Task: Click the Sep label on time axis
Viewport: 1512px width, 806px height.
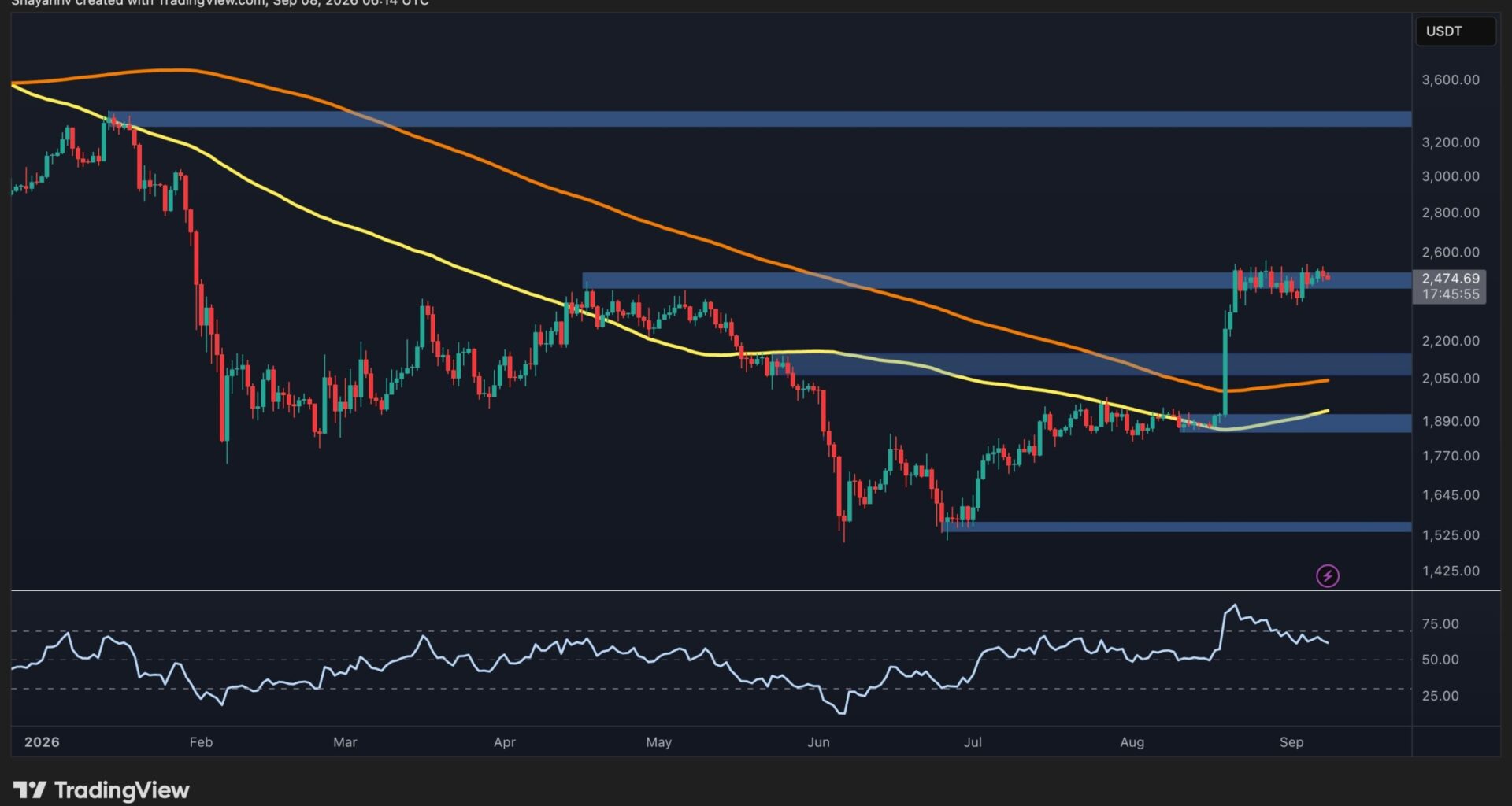Action: click(x=1291, y=742)
